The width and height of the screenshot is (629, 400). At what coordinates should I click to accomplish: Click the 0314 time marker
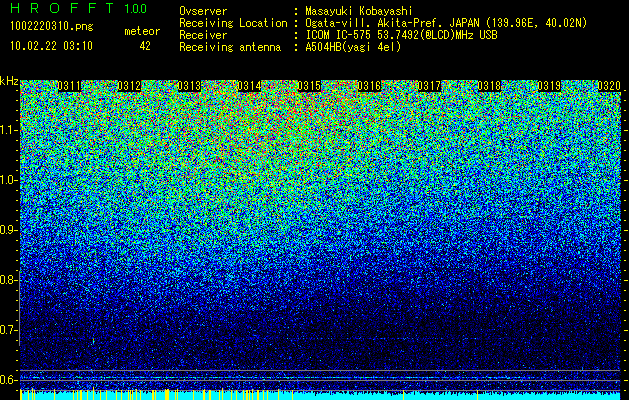click(249, 86)
